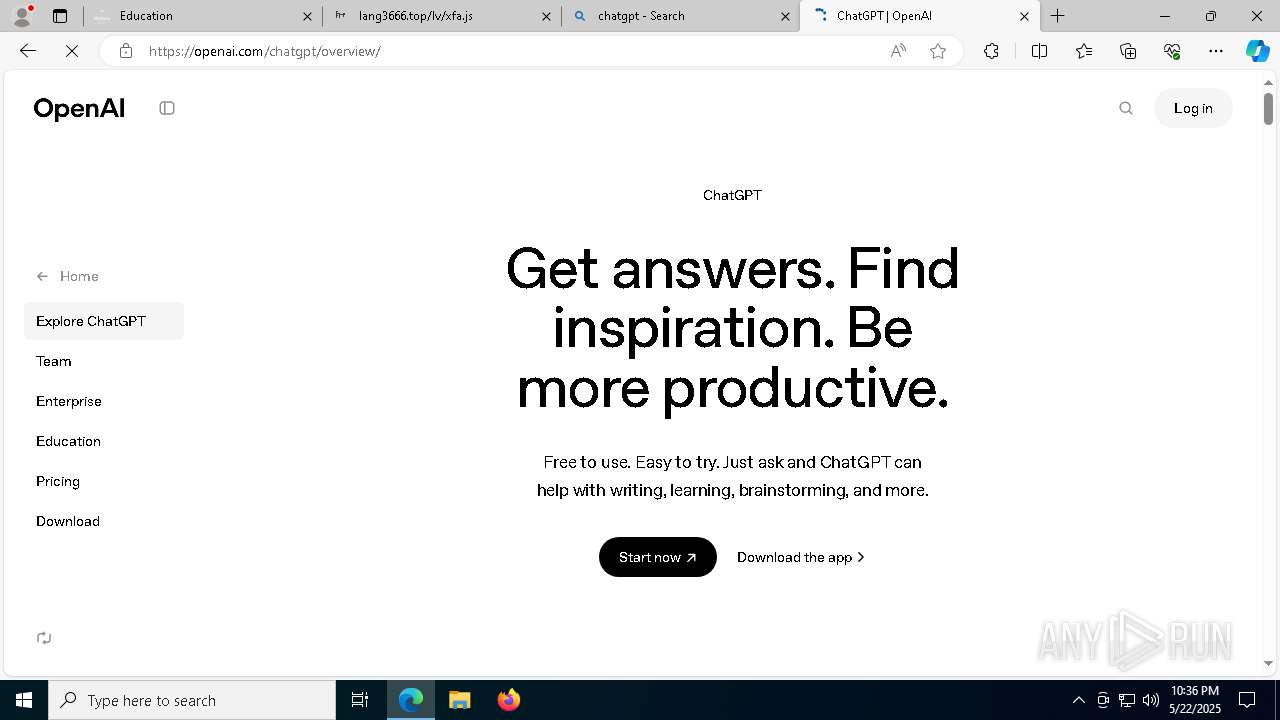The width and height of the screenshot is (1280, 720).
Task: Switch to chatgpt - Search tab
Action: click(680, 16)
